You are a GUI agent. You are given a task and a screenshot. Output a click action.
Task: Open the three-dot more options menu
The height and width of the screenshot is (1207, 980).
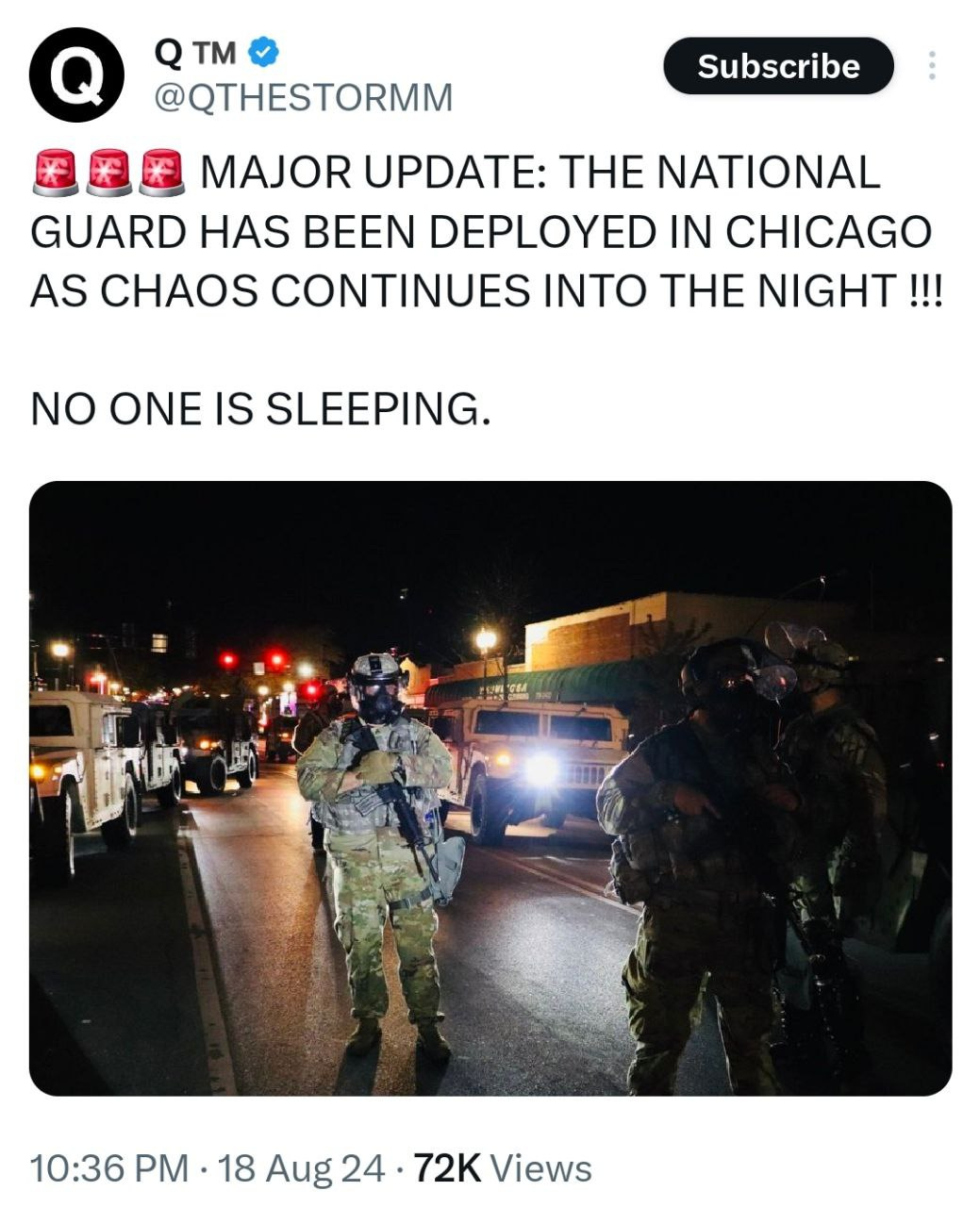point(931,65)
